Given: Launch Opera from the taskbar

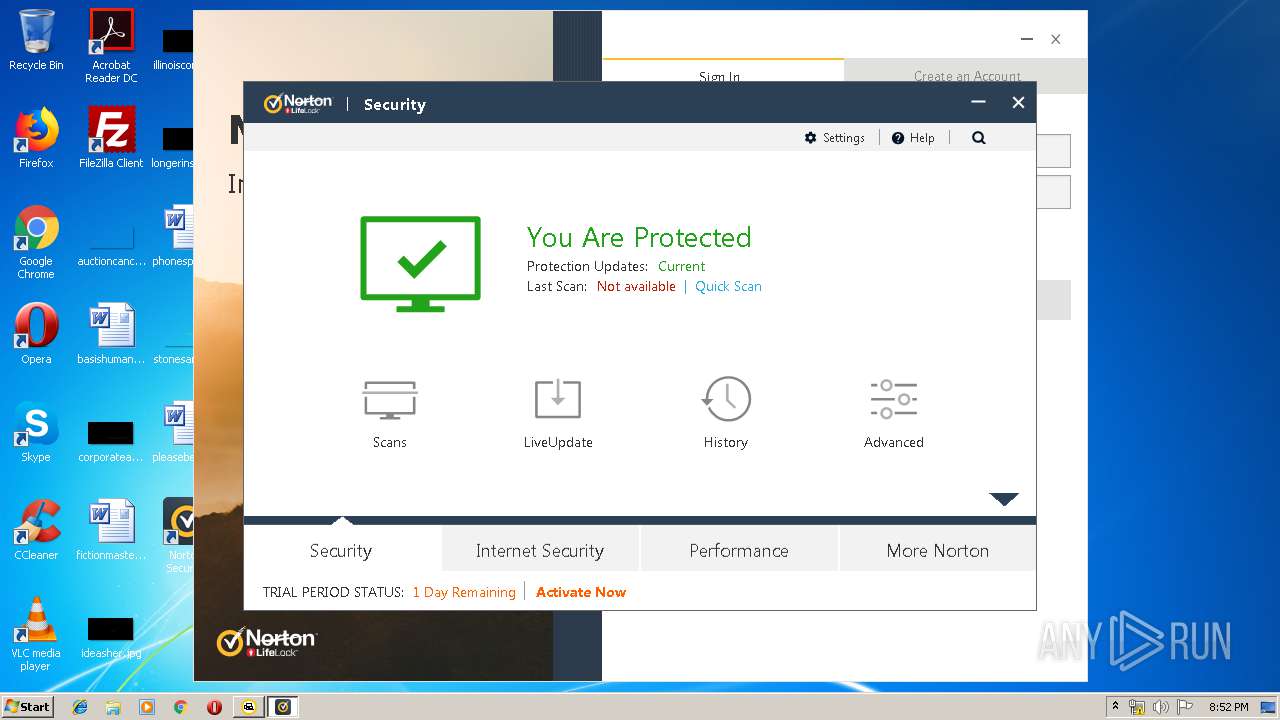Looking at the screenshot, I should (x=214, y=707).
